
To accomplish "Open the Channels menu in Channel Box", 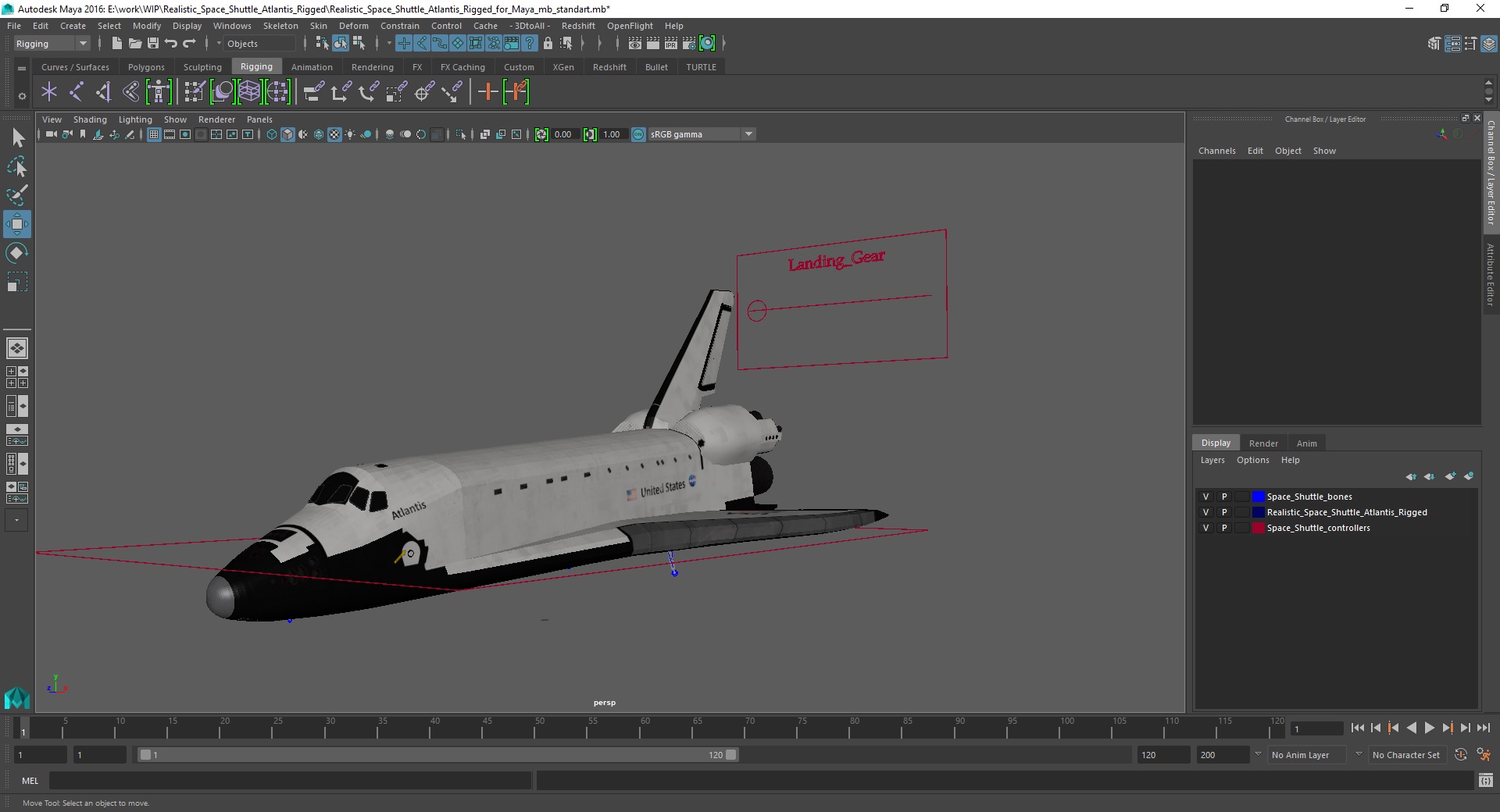I will 1216,151.
